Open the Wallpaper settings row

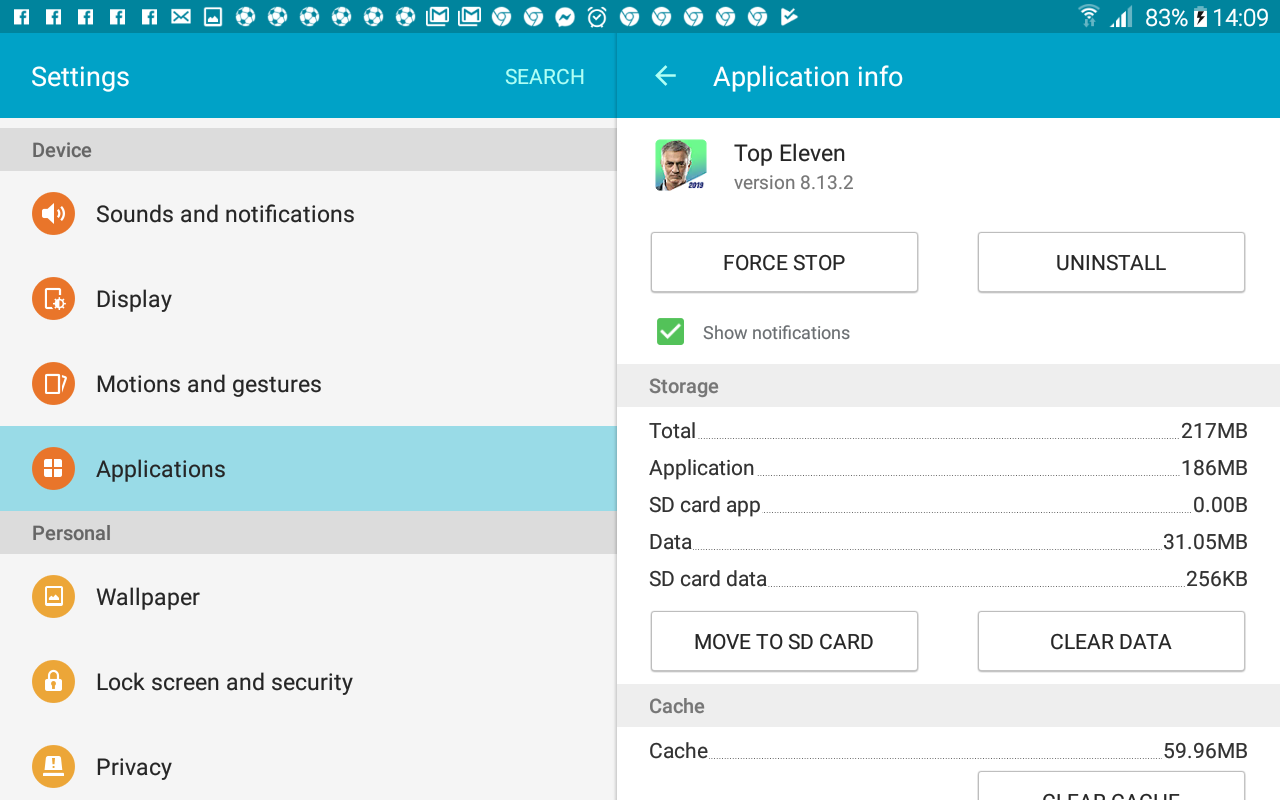[x=308, y=597]
